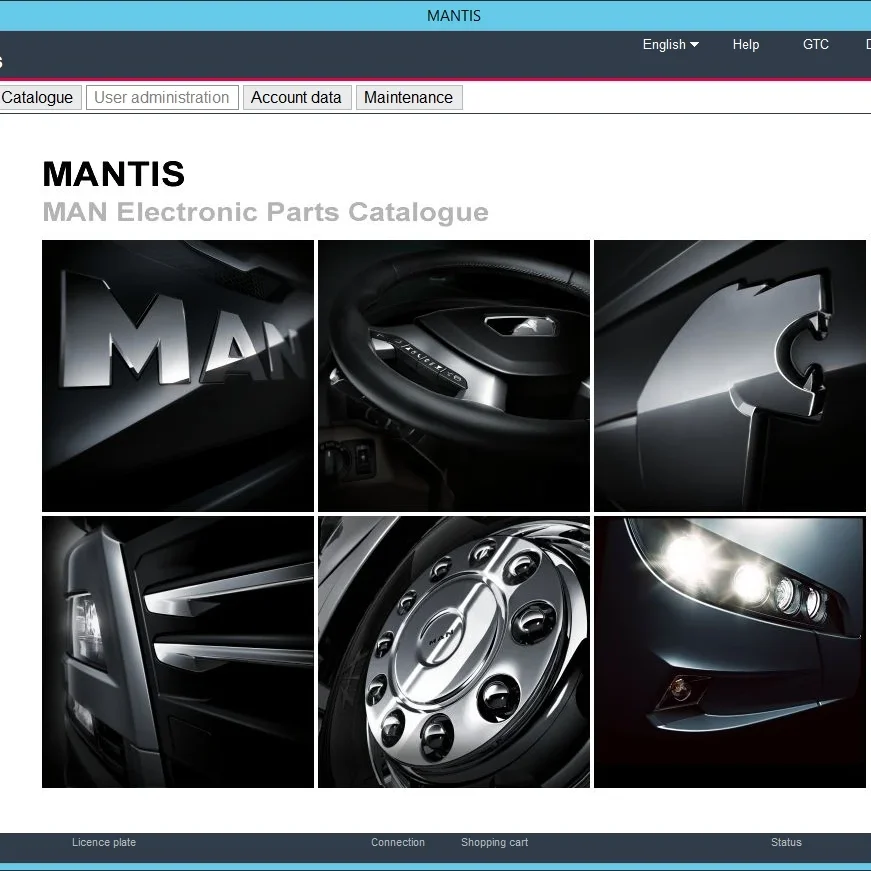Open the chrome wheel hub image
Viewport: 871px width, 871px height.
[x=453, y=651]
